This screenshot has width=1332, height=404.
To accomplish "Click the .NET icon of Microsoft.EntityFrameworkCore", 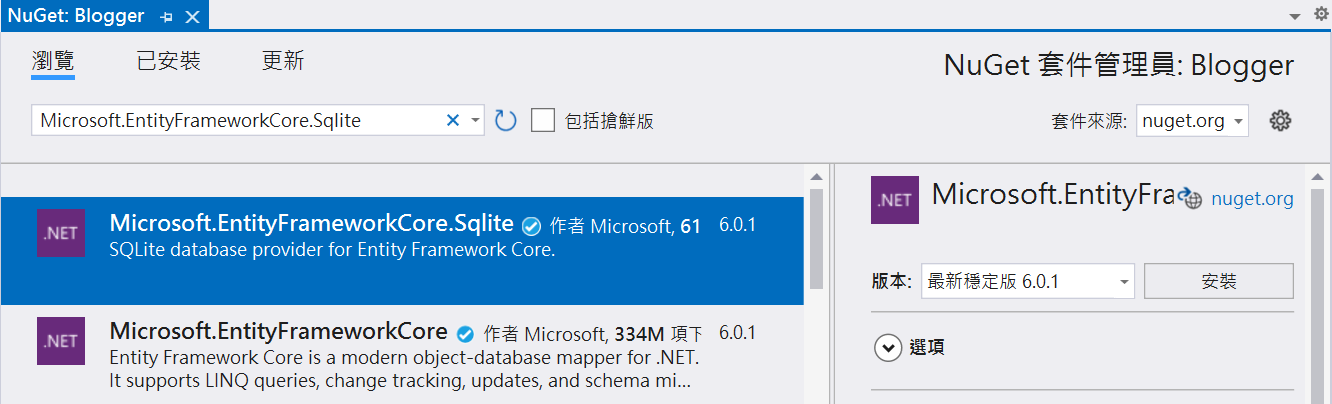I will [x=61, y=341].
